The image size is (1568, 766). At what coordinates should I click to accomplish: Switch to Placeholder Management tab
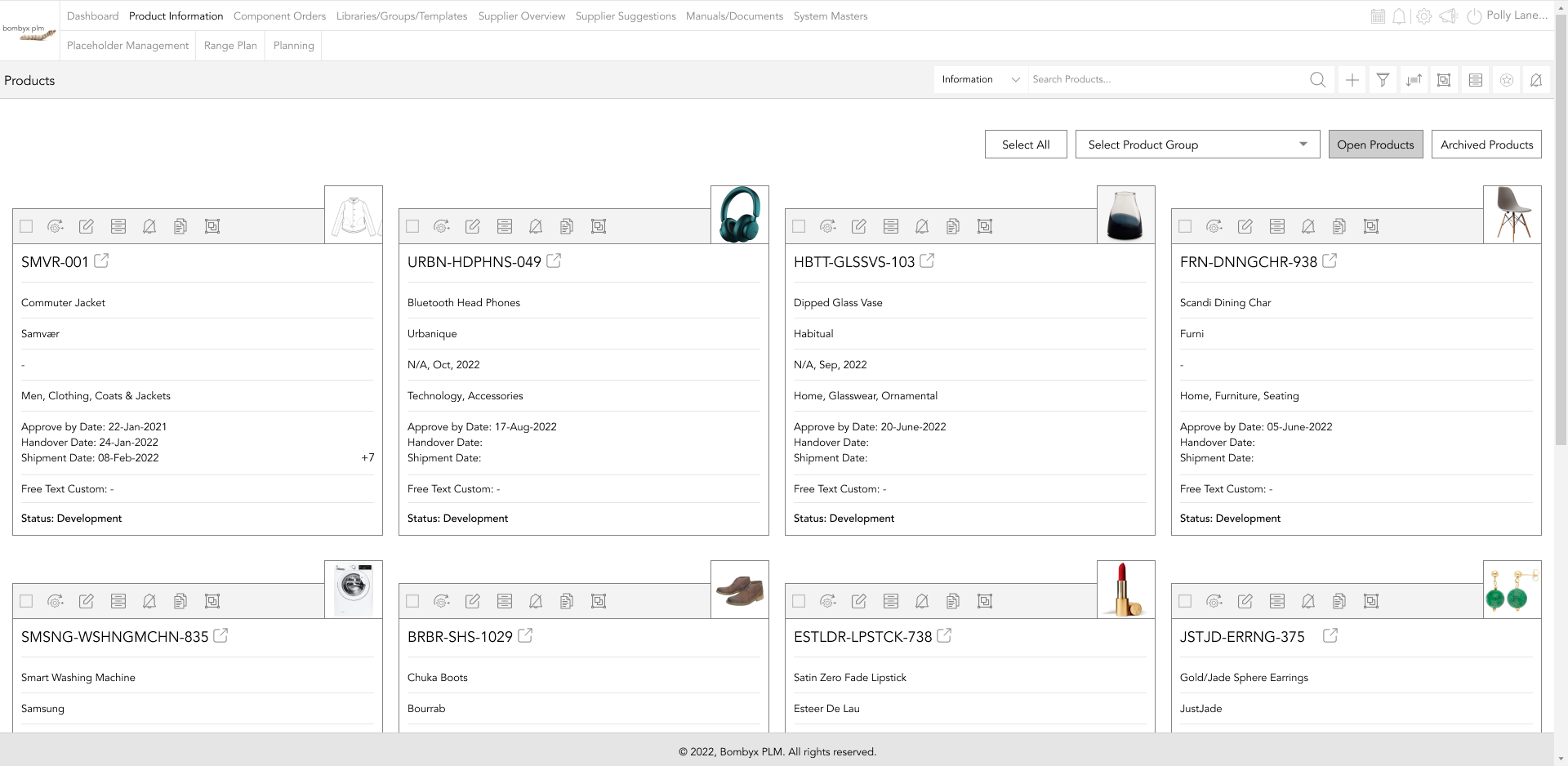click(127, 46)
